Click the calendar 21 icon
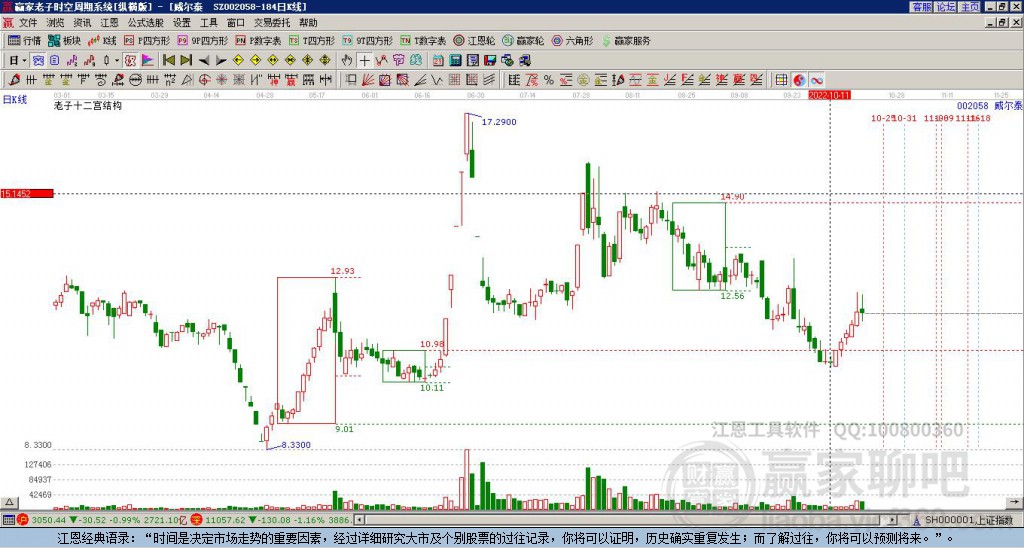Viewport: 1024px width, 548px height. [x=438, y=61]
